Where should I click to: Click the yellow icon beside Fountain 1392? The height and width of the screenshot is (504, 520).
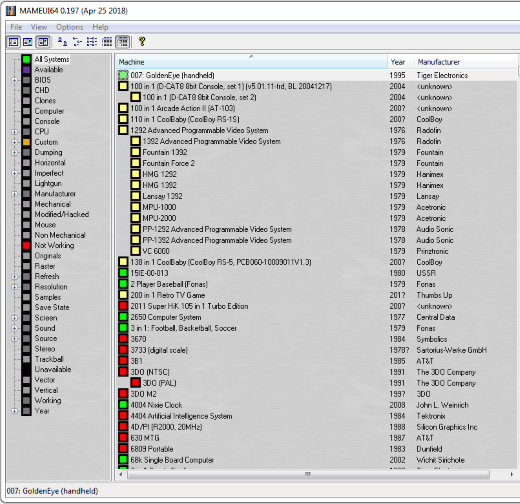coord(135,152)
